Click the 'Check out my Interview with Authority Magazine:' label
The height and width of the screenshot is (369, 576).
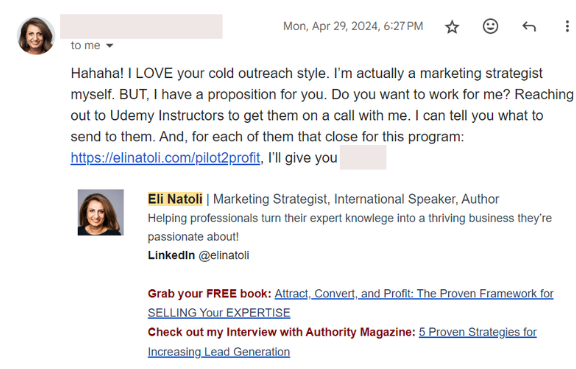coord(282,332)
